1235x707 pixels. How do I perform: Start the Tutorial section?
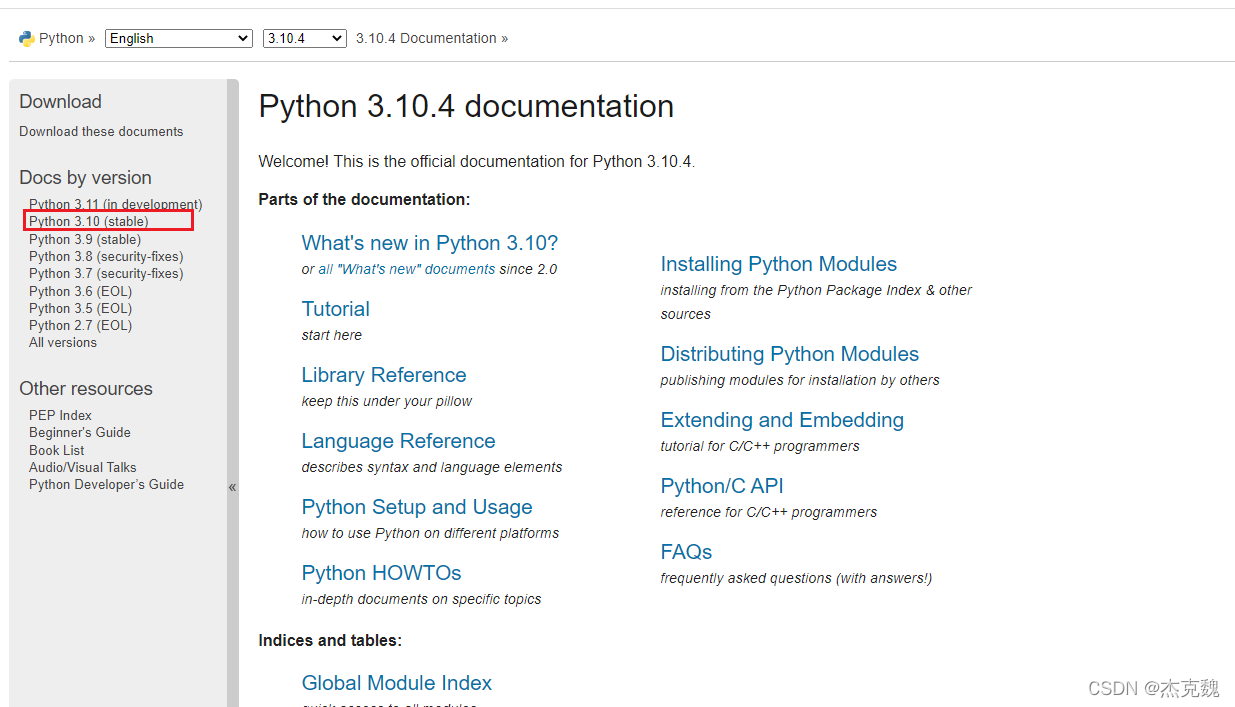coord(336,309)
